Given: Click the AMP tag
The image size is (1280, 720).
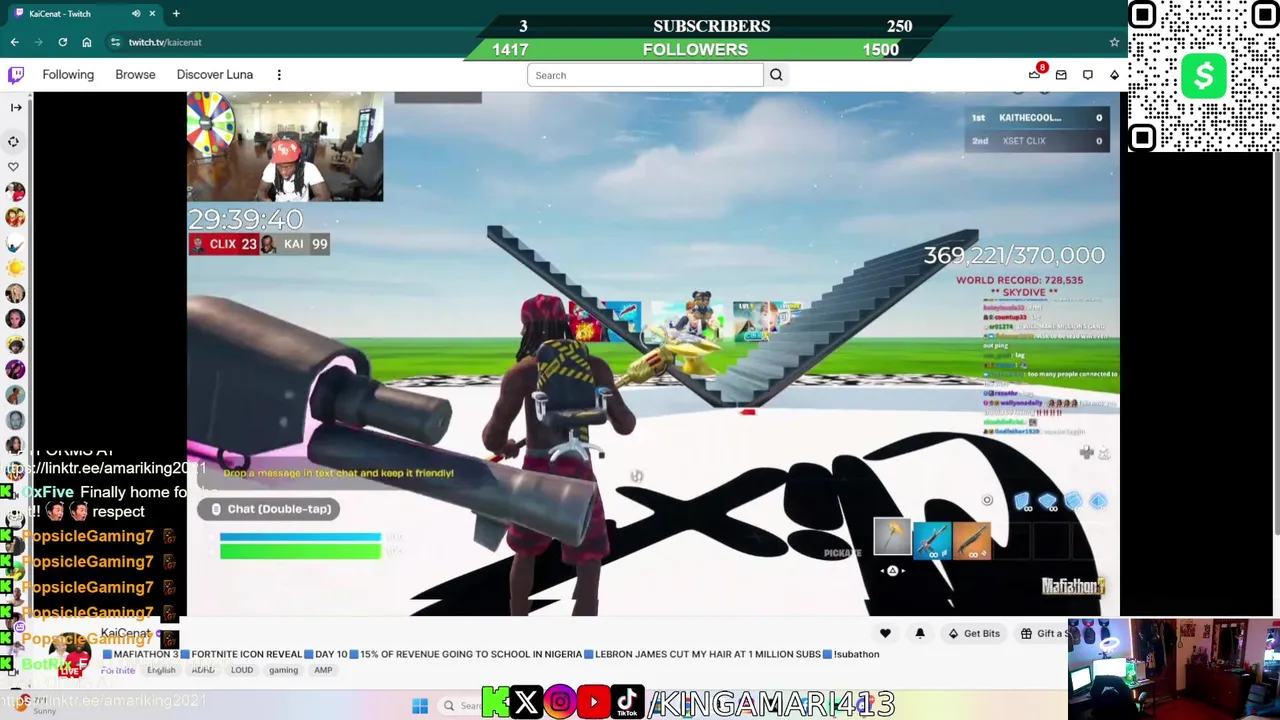Looking at the screenshot, I should coord(323,670).
